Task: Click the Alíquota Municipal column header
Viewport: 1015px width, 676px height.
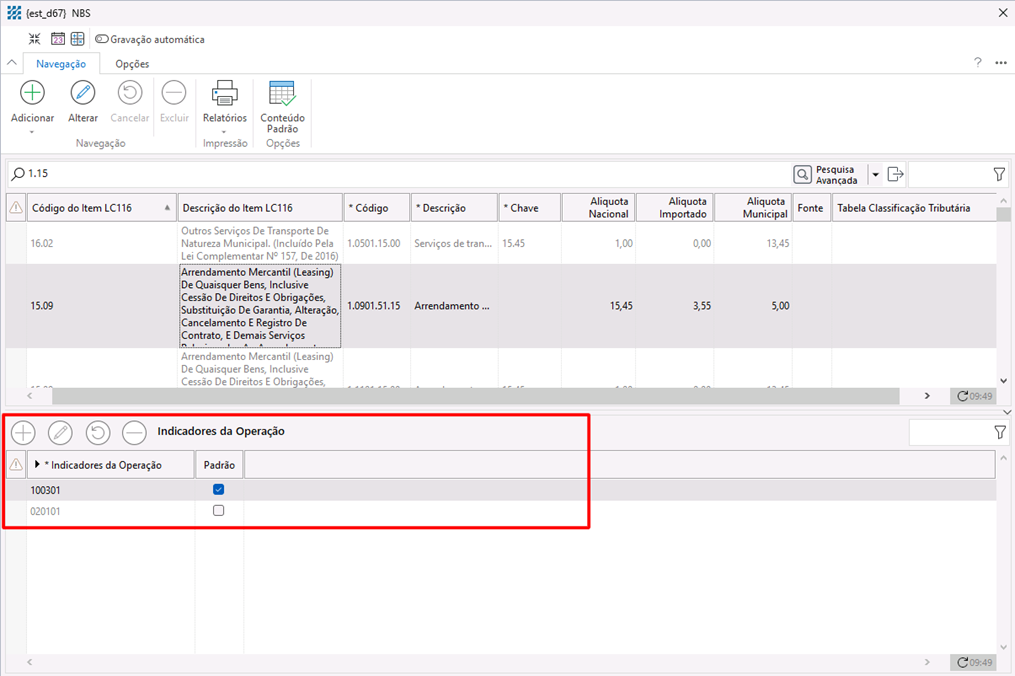Action: click(752, 208)
